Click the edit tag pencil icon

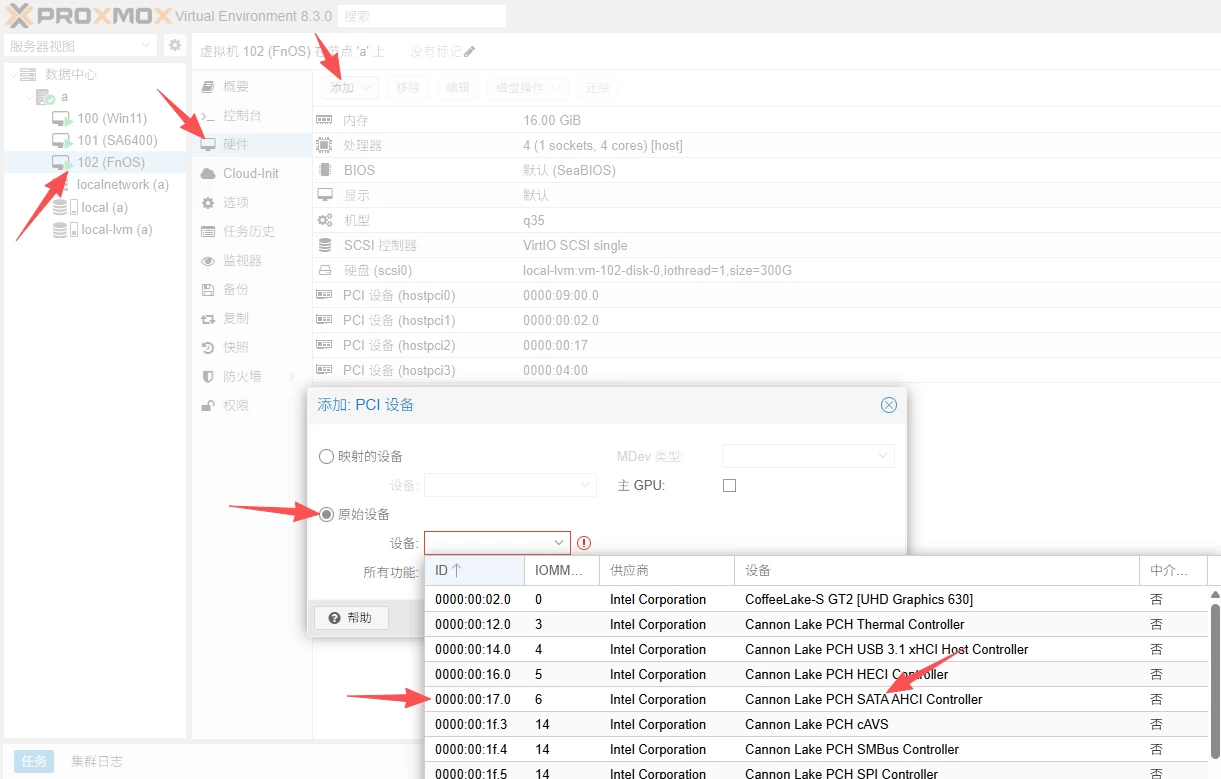point(470,51)
